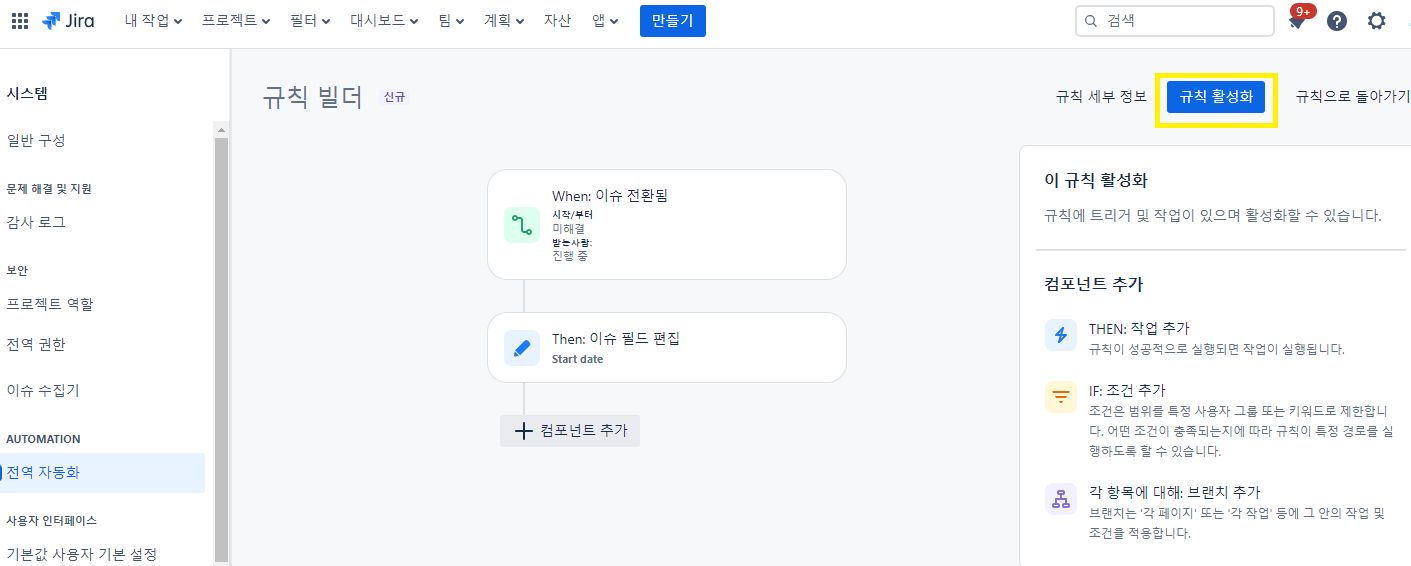Expand the 내 작업 dropdown menu

(x=154, y=21)
